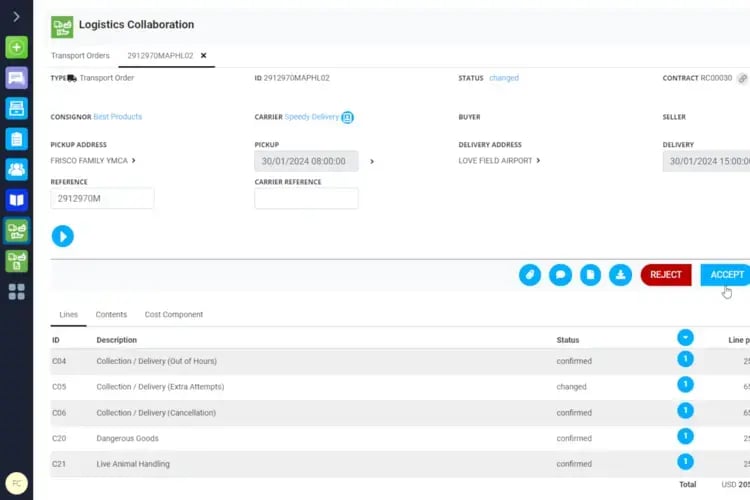Image resolution: width=750 pixels, height=500 pixels.
Task: Click the Logistics Collaboration header logo
Action: (x=62, y=27)
